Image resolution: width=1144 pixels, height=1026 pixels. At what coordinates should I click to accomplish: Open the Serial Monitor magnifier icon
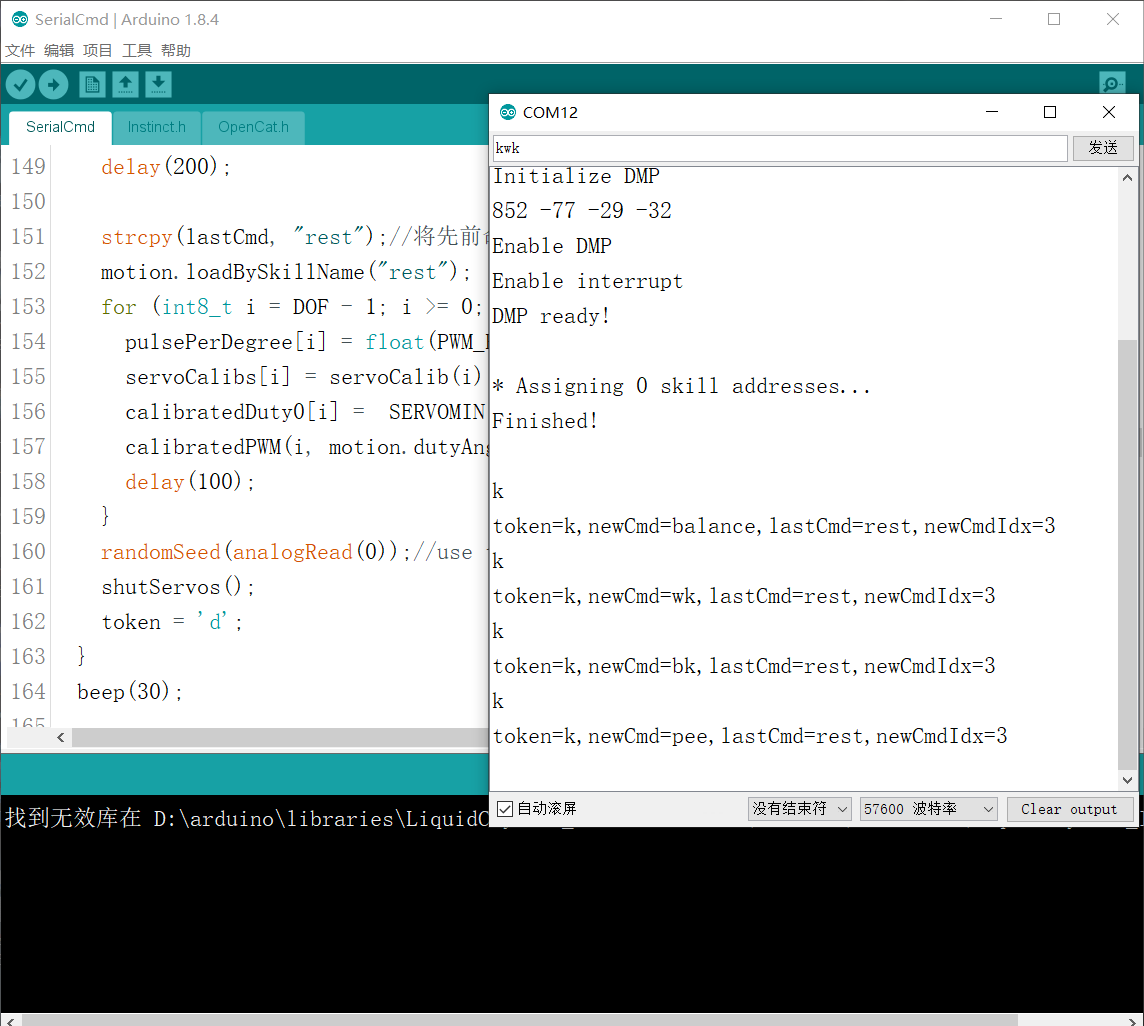1112,84
